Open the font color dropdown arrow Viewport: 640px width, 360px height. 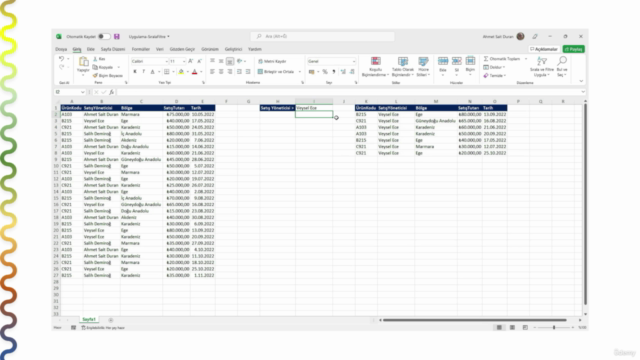tap(201, 72)
